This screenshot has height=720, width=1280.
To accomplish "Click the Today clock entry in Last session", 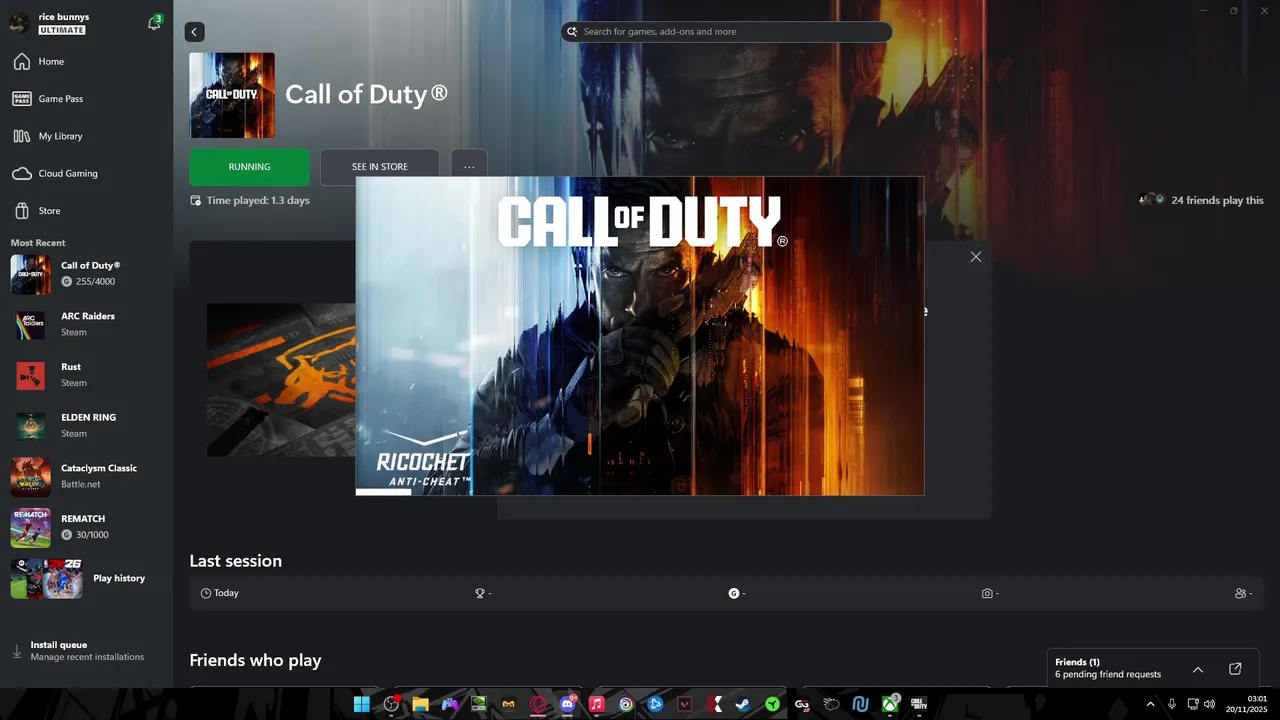I will click(x=220, y=593).
